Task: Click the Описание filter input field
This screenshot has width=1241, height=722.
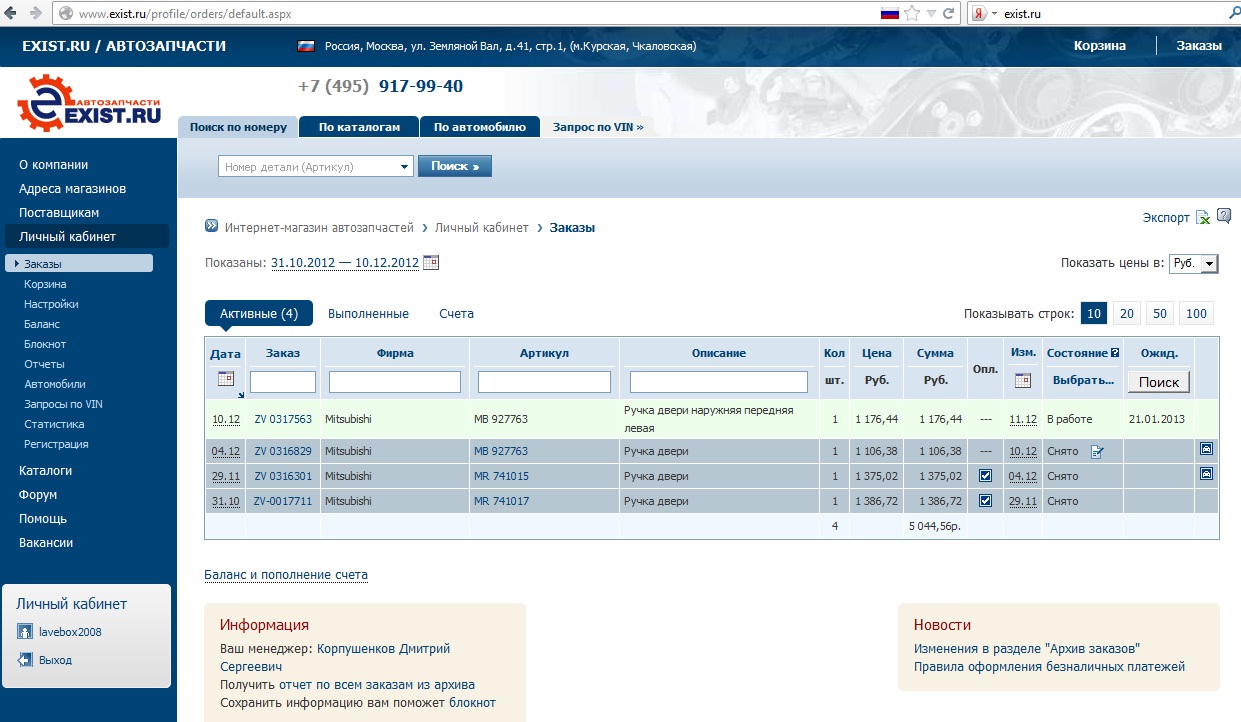Action: 719,382
